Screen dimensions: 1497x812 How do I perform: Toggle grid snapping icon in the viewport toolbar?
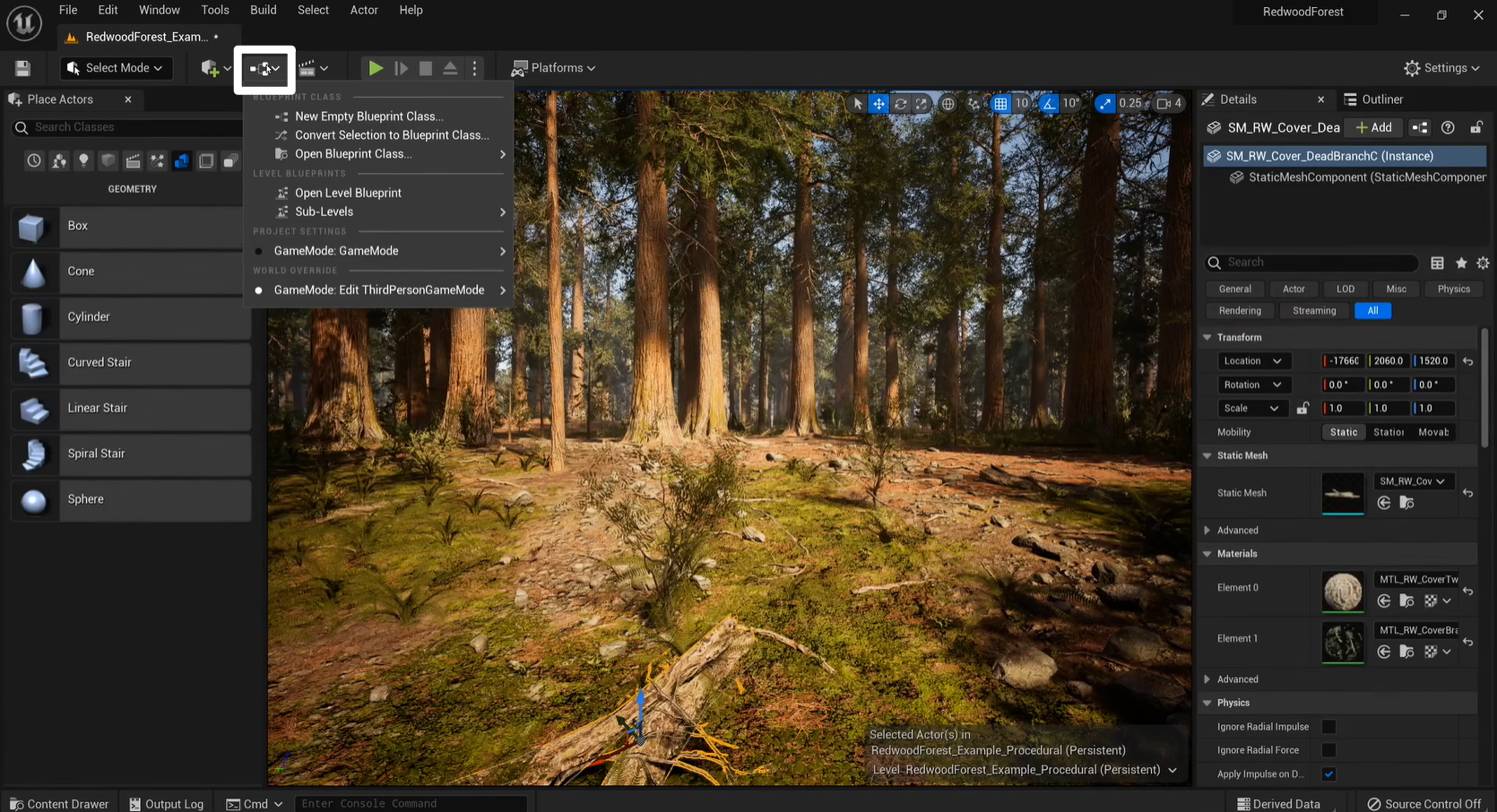point(1000,104)
